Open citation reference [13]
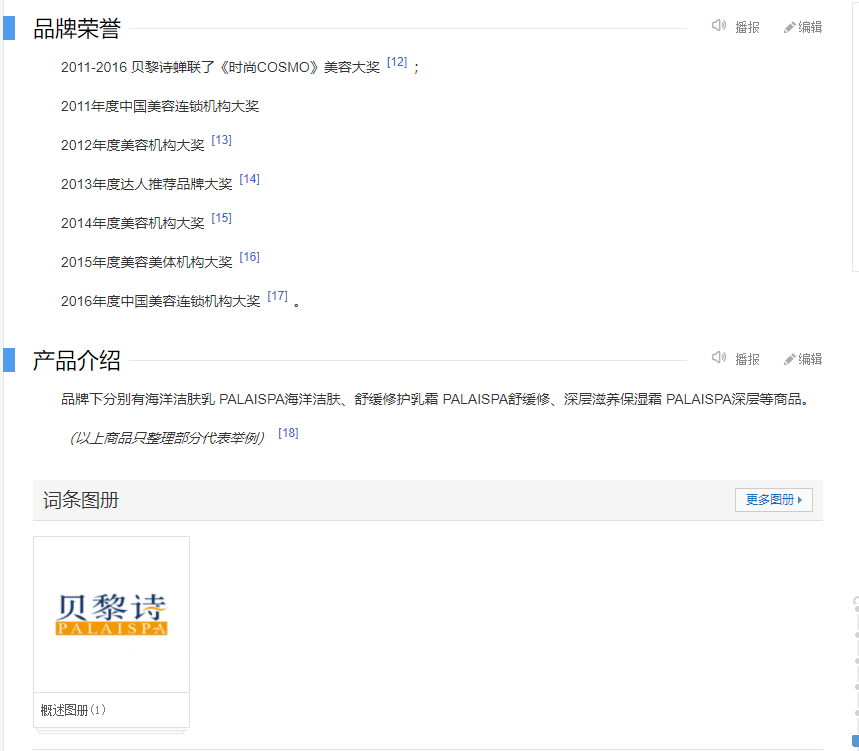Image resolution: width=859 pixels, height=751 pixels. (221, 140)
